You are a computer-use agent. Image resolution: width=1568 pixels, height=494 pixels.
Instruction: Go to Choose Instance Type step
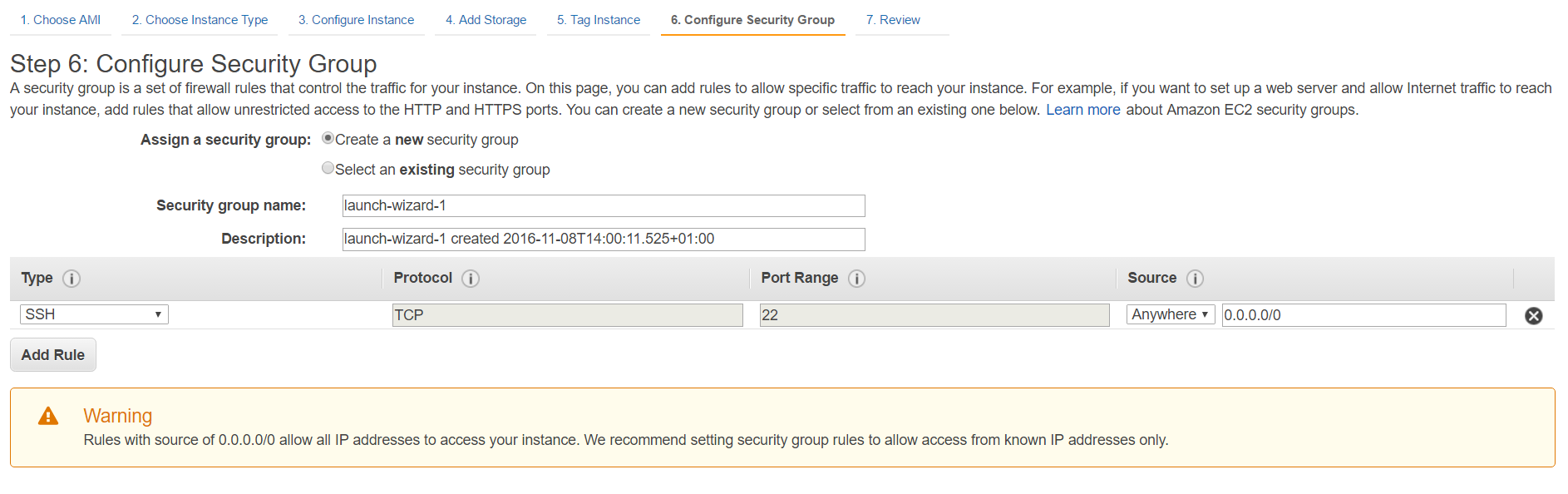click(x=200, y=20)
